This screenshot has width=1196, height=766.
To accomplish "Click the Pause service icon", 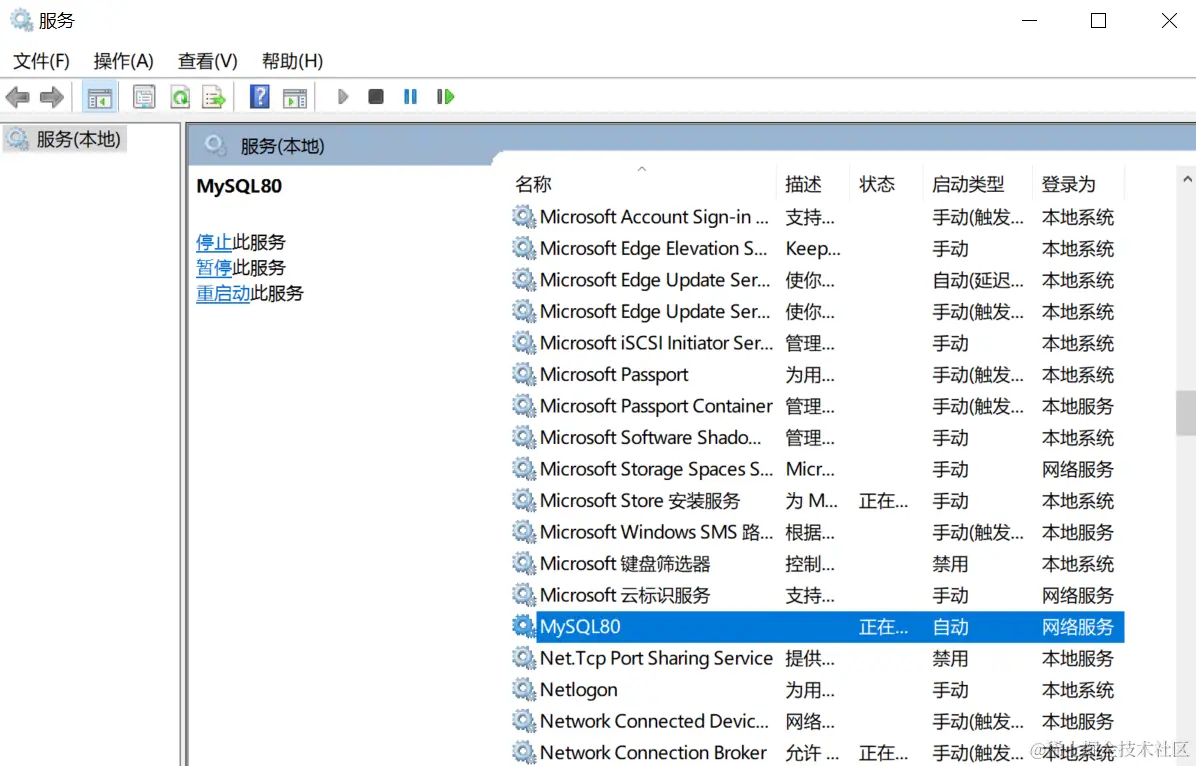I will tap(410, 97).
